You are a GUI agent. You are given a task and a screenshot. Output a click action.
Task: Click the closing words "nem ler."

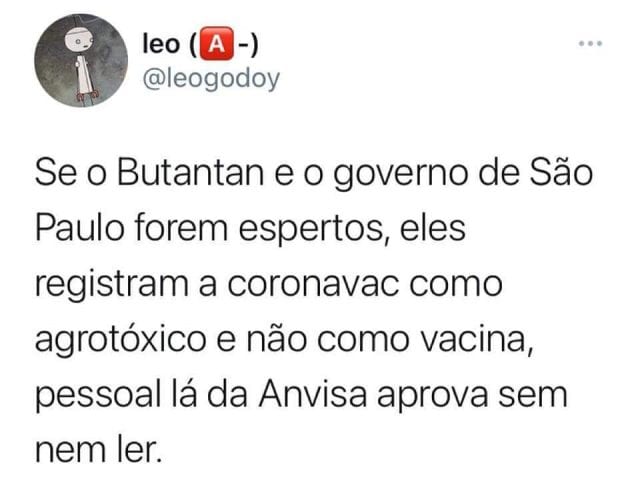(x=98, y=450)
